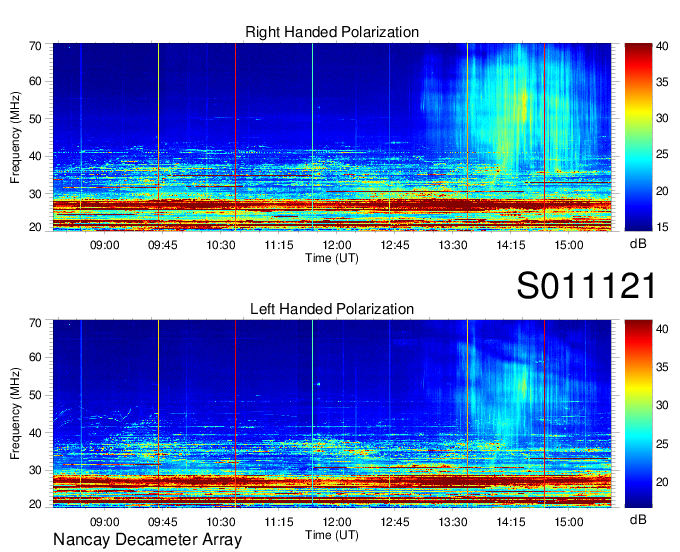Click the "Time (UT)" label under the top plot

point(332,258)
